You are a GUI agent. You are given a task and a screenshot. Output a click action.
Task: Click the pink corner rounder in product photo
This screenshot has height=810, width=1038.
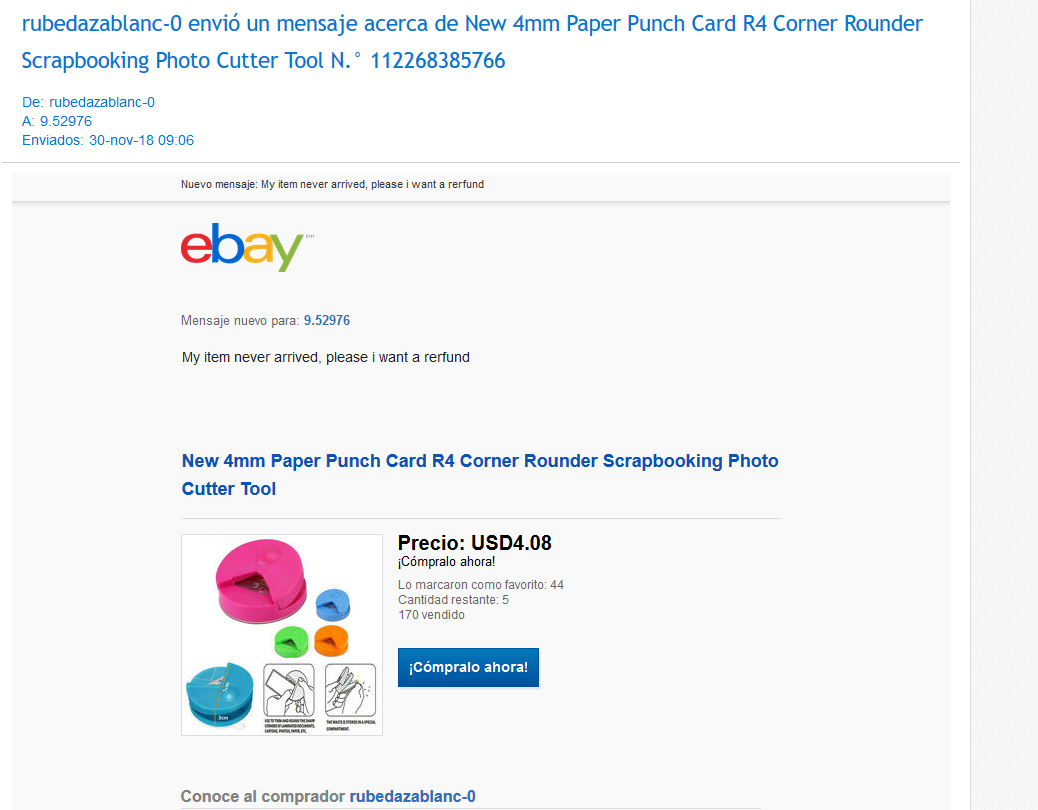tap(258, 584)
